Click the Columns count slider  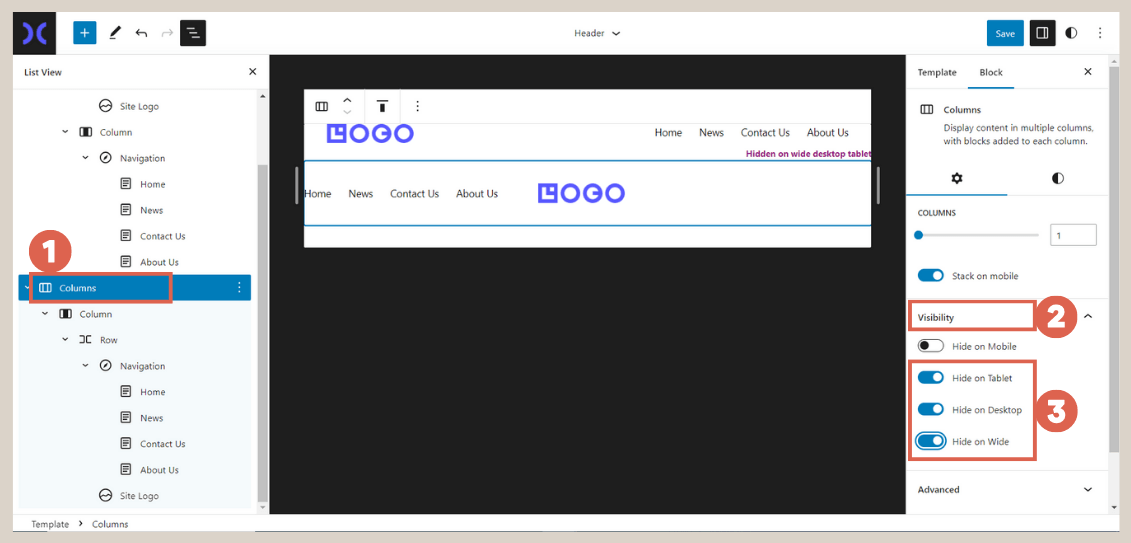[x=978, y=235]
